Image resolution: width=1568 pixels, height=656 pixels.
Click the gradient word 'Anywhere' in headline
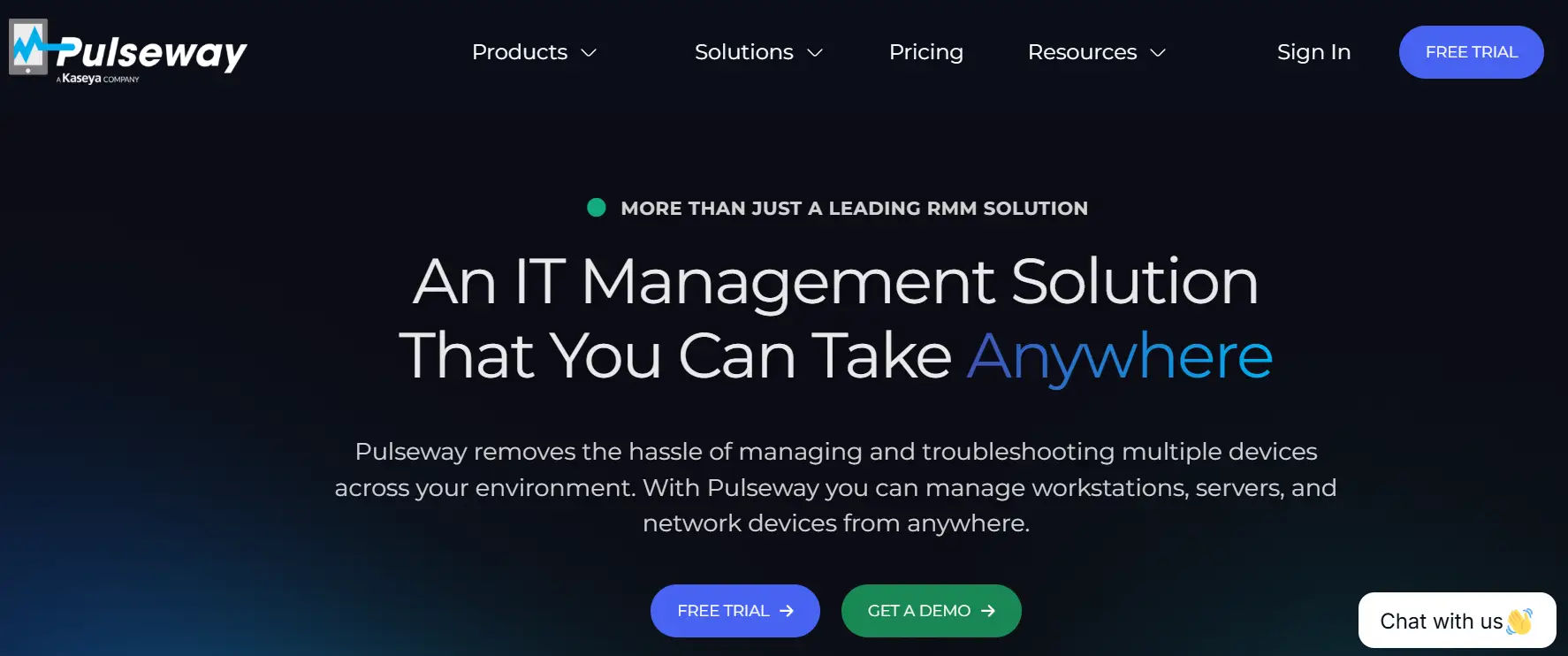1120,356
